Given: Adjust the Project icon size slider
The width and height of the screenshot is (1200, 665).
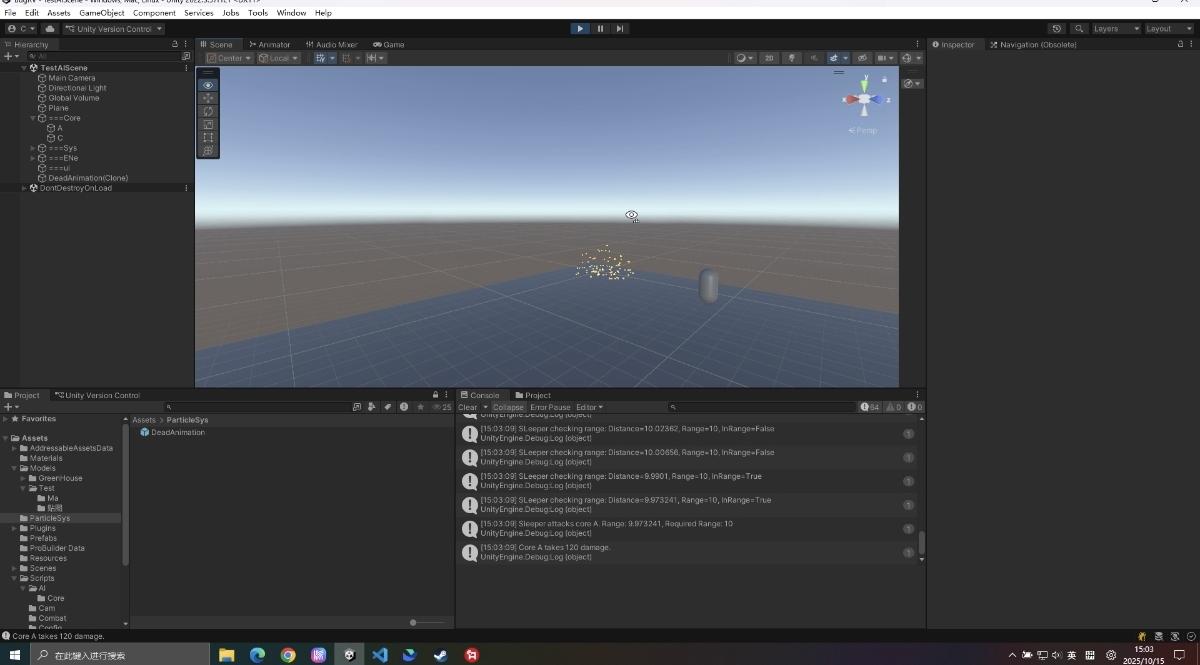Looking at the screenshot, I should (x=414, y=623).
